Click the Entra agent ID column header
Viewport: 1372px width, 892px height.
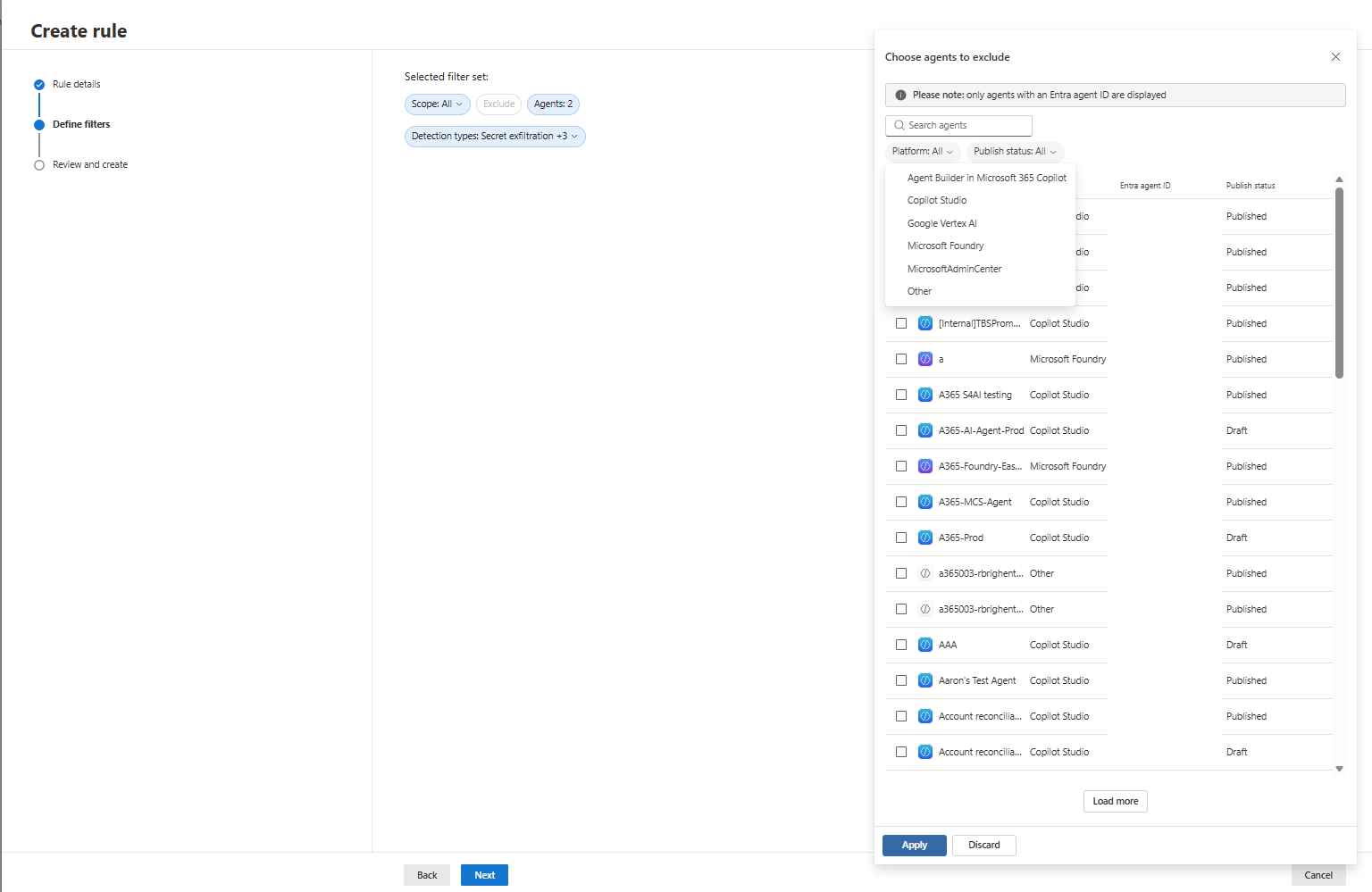tap(1145, 186)
